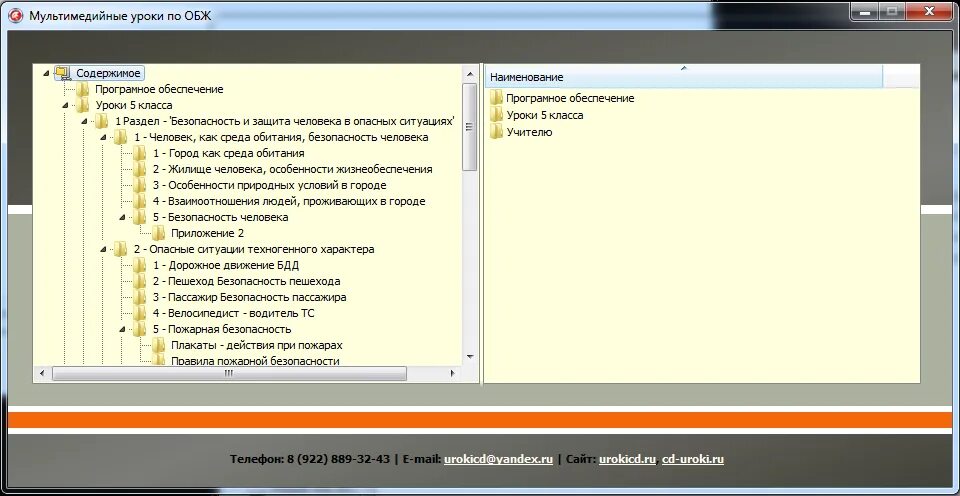The height and width of the screenshot is (496, 960).
Task: Collapse '1 - Человек, как среда обитания' node
Action: (103, 137)
